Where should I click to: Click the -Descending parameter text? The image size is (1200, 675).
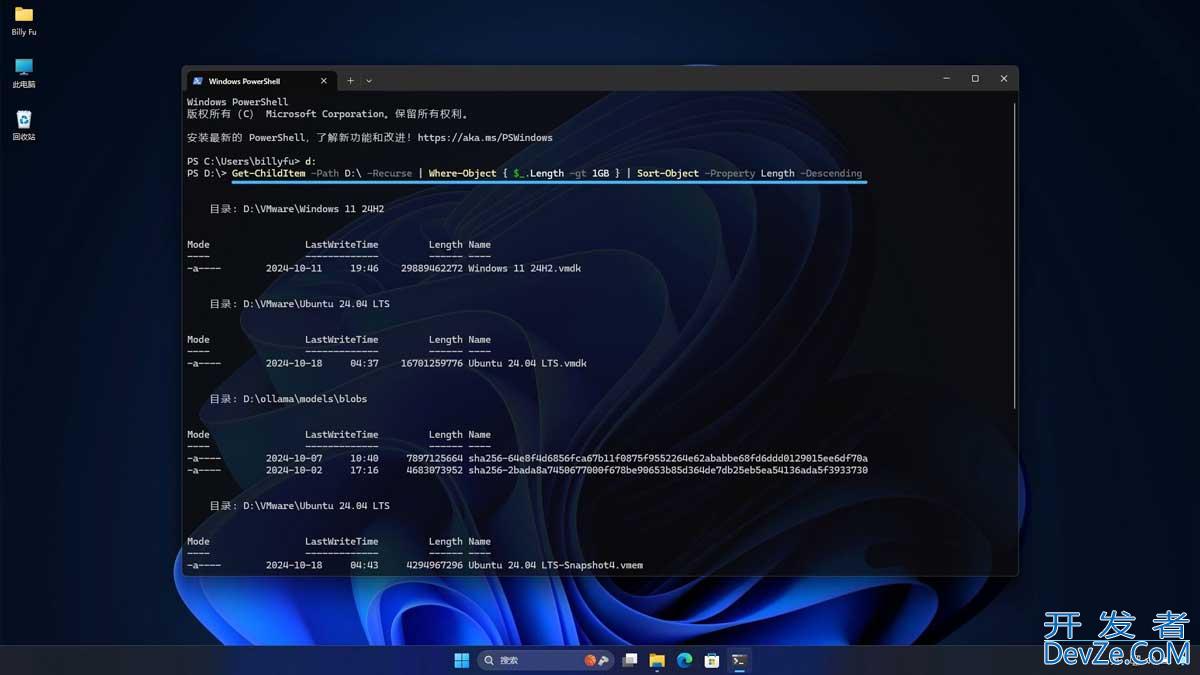point(831,174)
